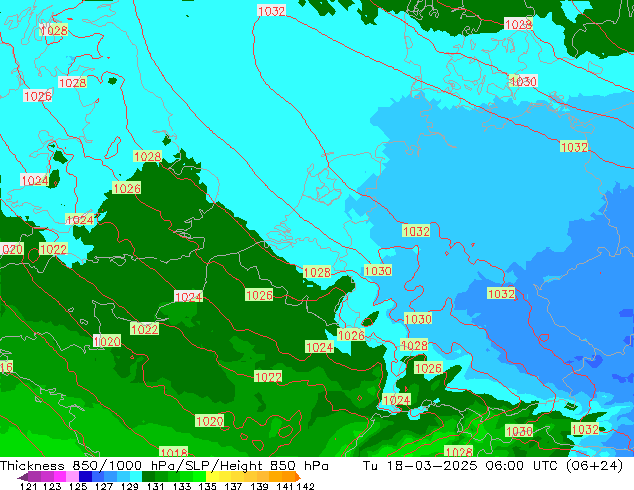This screenshot has width=634, height=490.
Task: Click the 1018 isobar label
Action: click(174, 452)
